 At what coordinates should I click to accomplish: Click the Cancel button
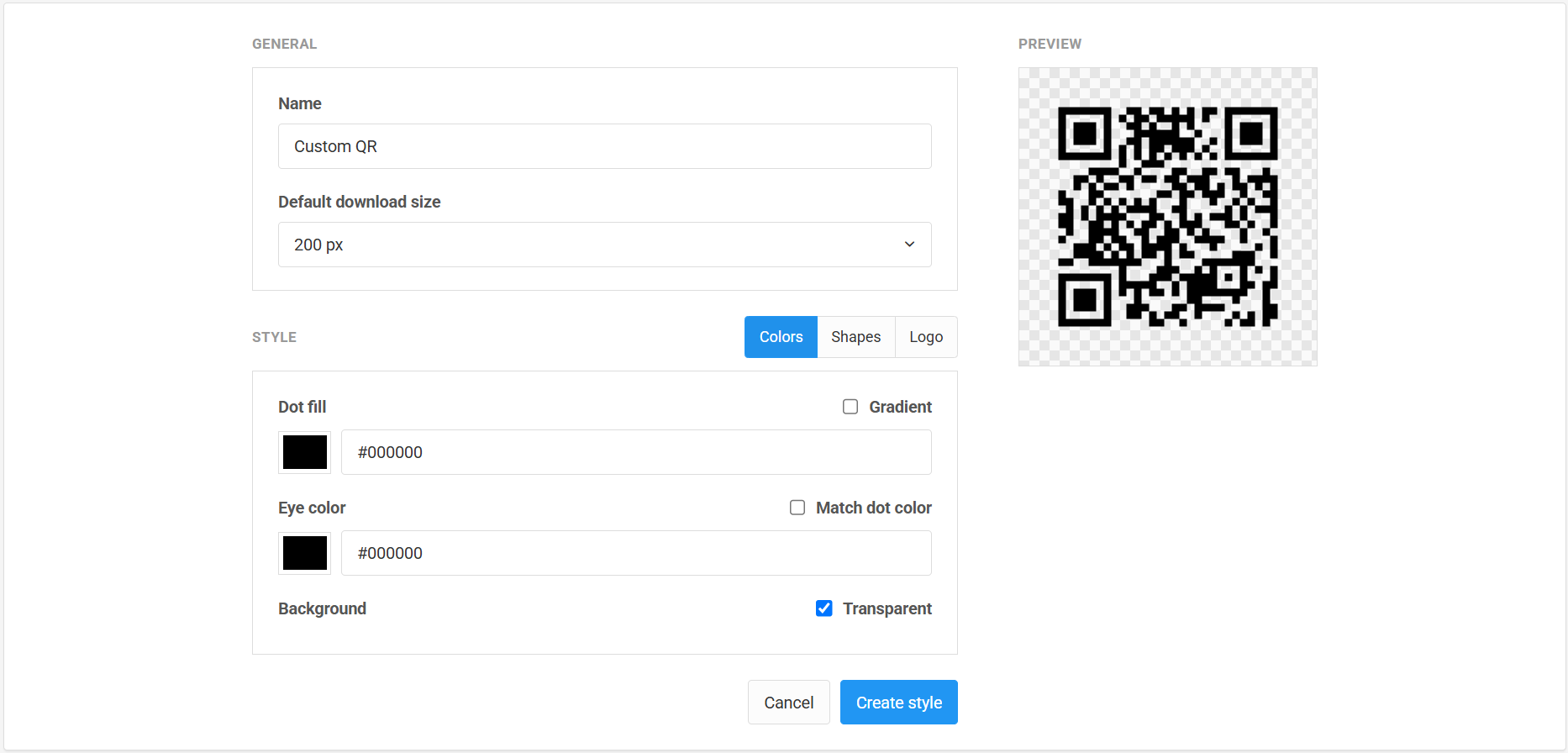[x=788, y=703]
